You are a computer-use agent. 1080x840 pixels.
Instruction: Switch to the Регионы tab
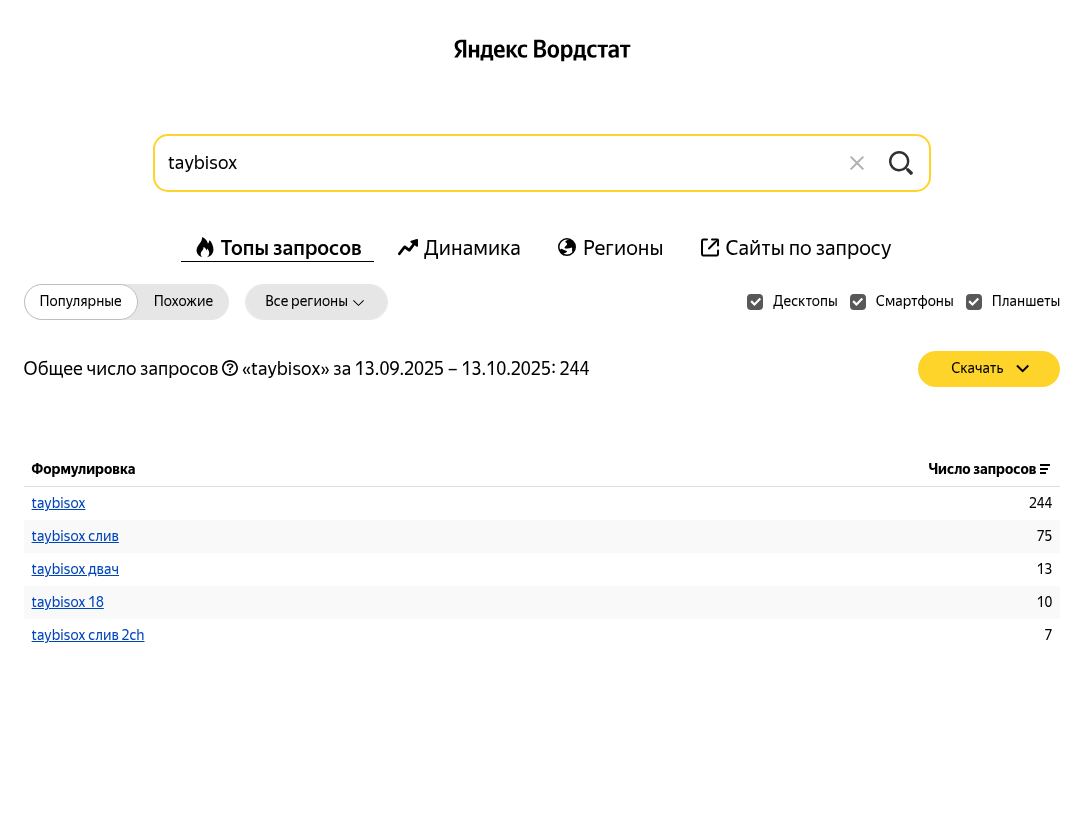tap(610, 248)
